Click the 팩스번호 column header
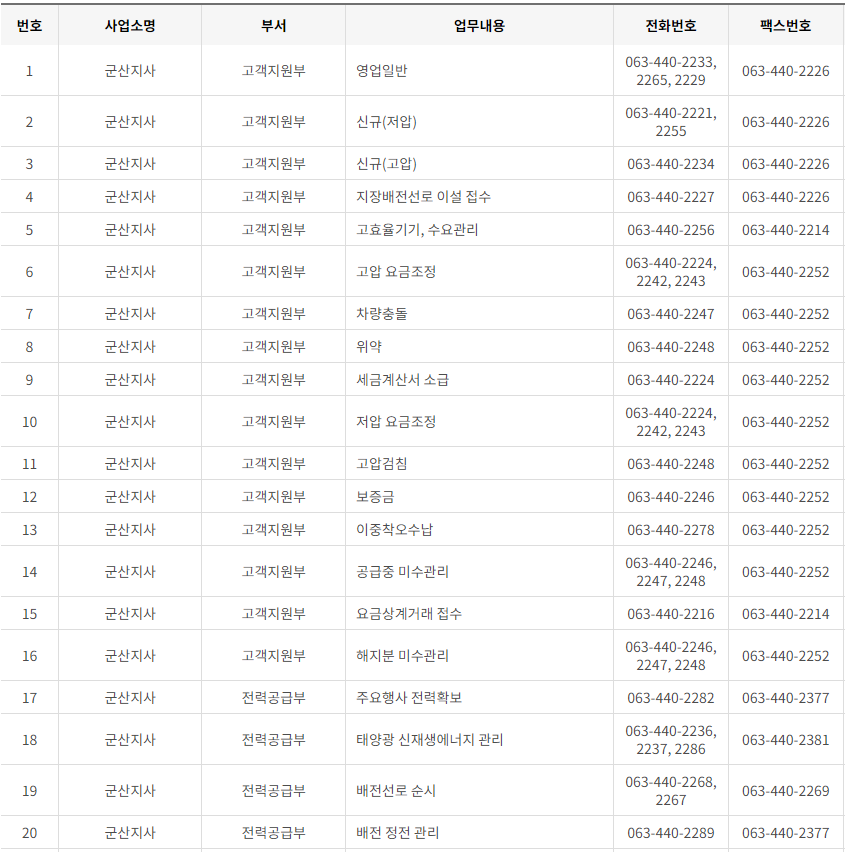This screenshot has height=852, width=845. 784,27
